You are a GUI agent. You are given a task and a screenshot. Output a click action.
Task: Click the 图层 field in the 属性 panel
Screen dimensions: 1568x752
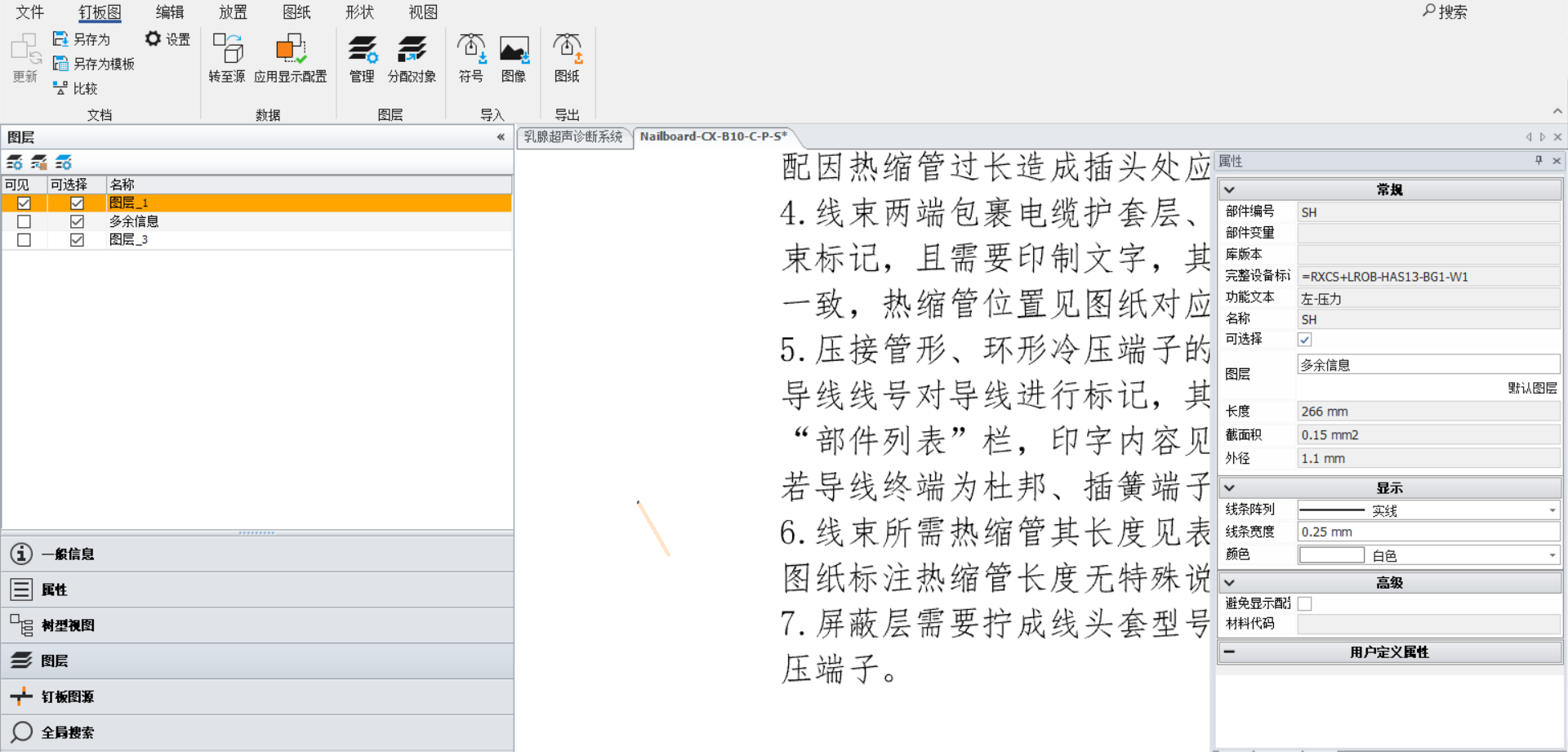(x=1428, y=365)
